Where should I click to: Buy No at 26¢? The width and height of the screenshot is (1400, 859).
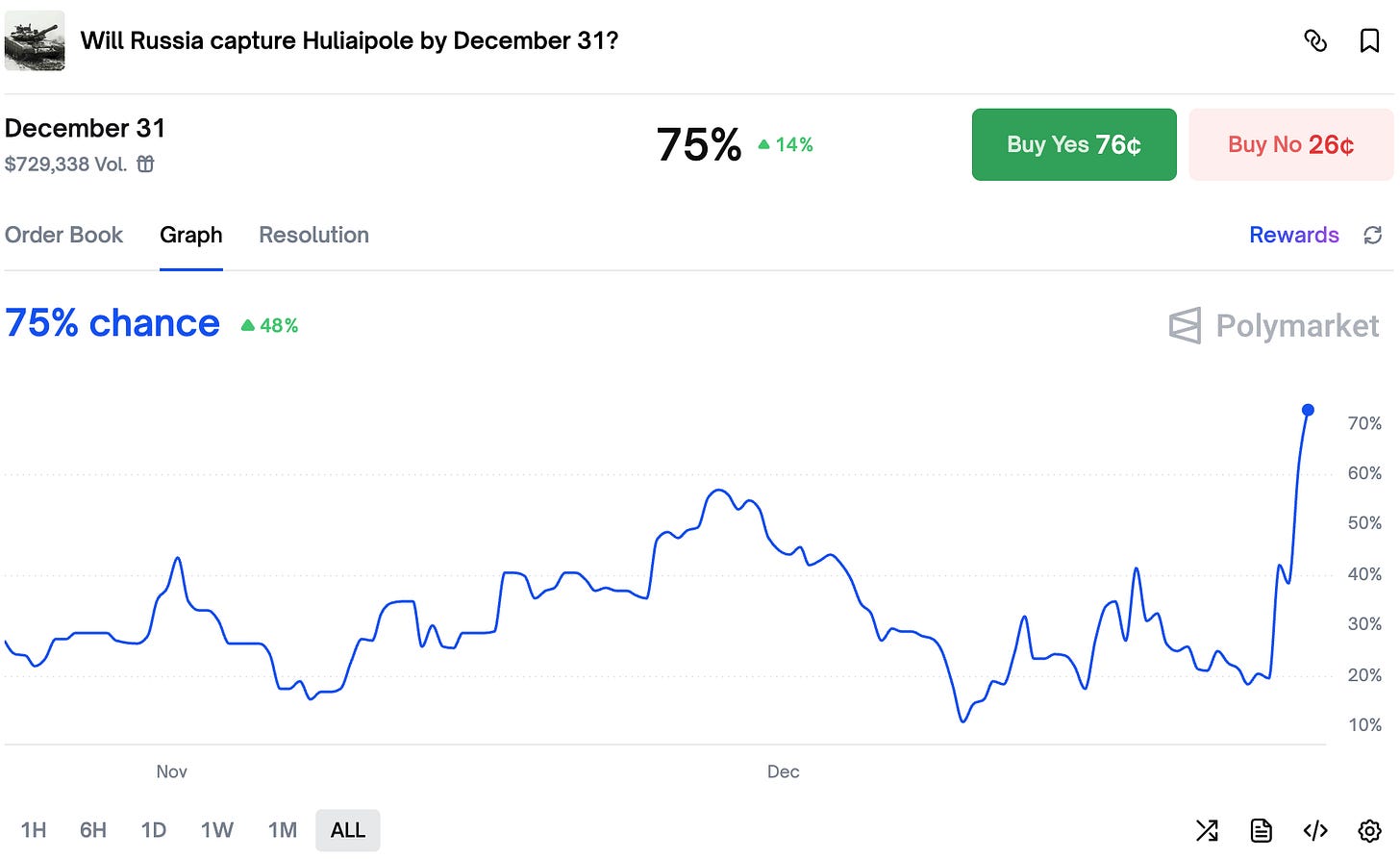(x=1291, y=144)
